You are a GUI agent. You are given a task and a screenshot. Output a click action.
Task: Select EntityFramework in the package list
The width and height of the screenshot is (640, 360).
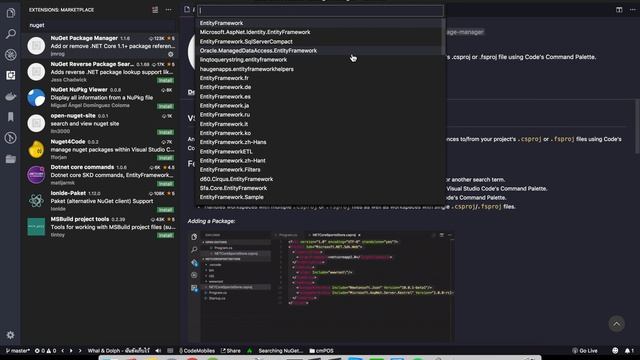coord(319,23)
